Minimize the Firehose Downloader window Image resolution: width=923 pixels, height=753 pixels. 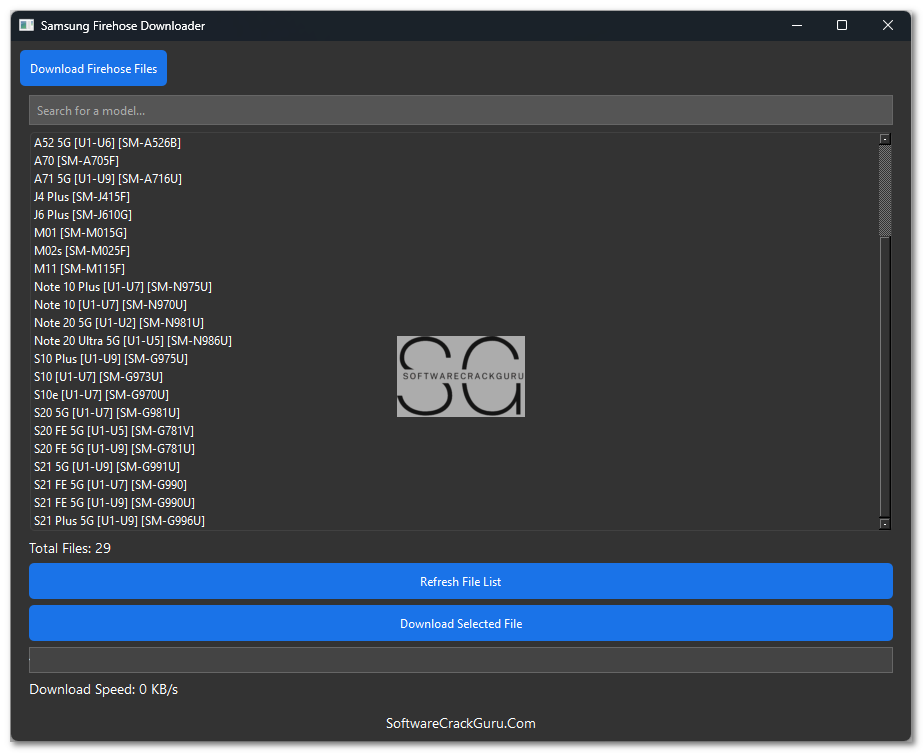coord(796,25)
